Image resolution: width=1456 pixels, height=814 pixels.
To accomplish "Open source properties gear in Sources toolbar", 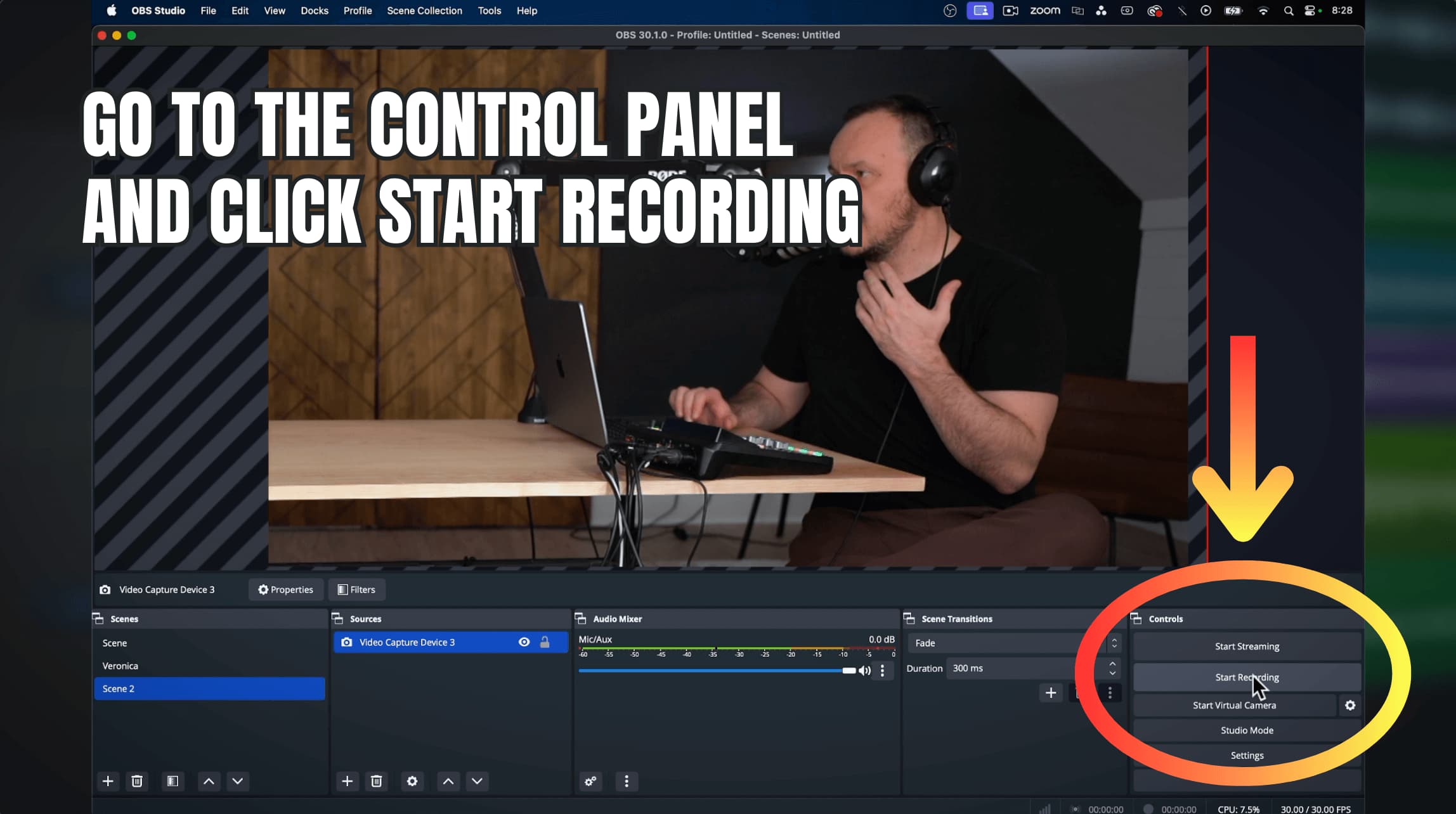I will 412,781.
